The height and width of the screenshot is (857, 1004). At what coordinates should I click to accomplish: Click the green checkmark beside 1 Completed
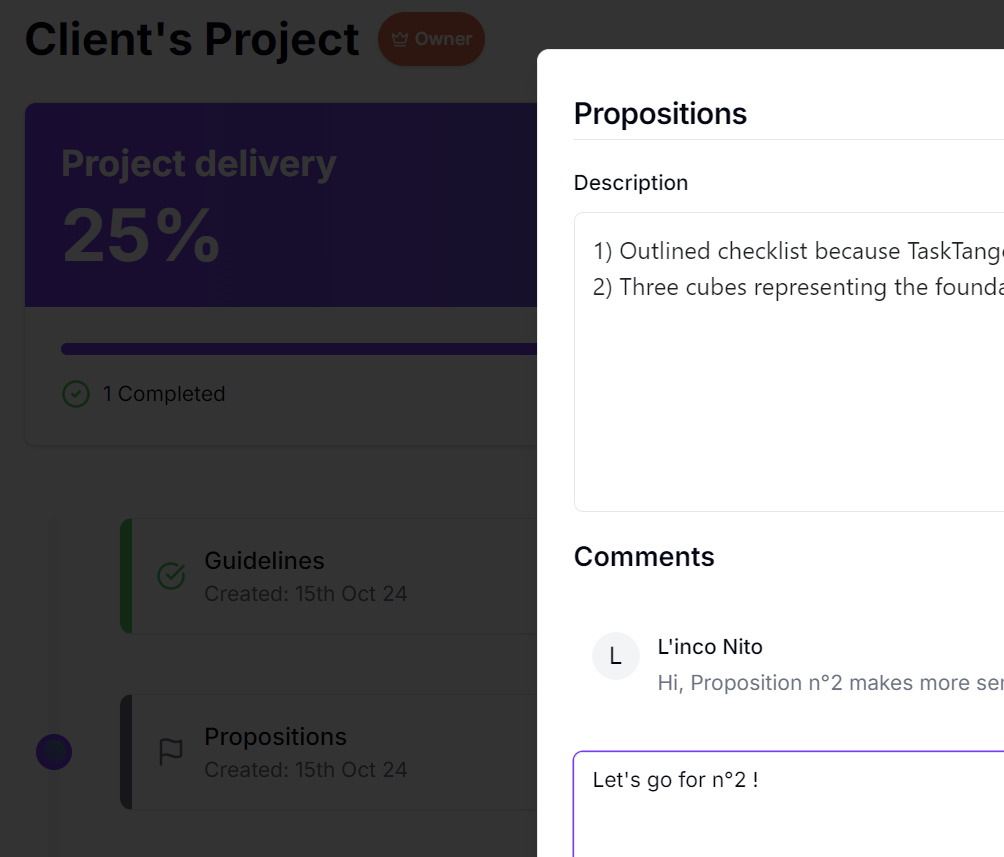pos(76,394)
